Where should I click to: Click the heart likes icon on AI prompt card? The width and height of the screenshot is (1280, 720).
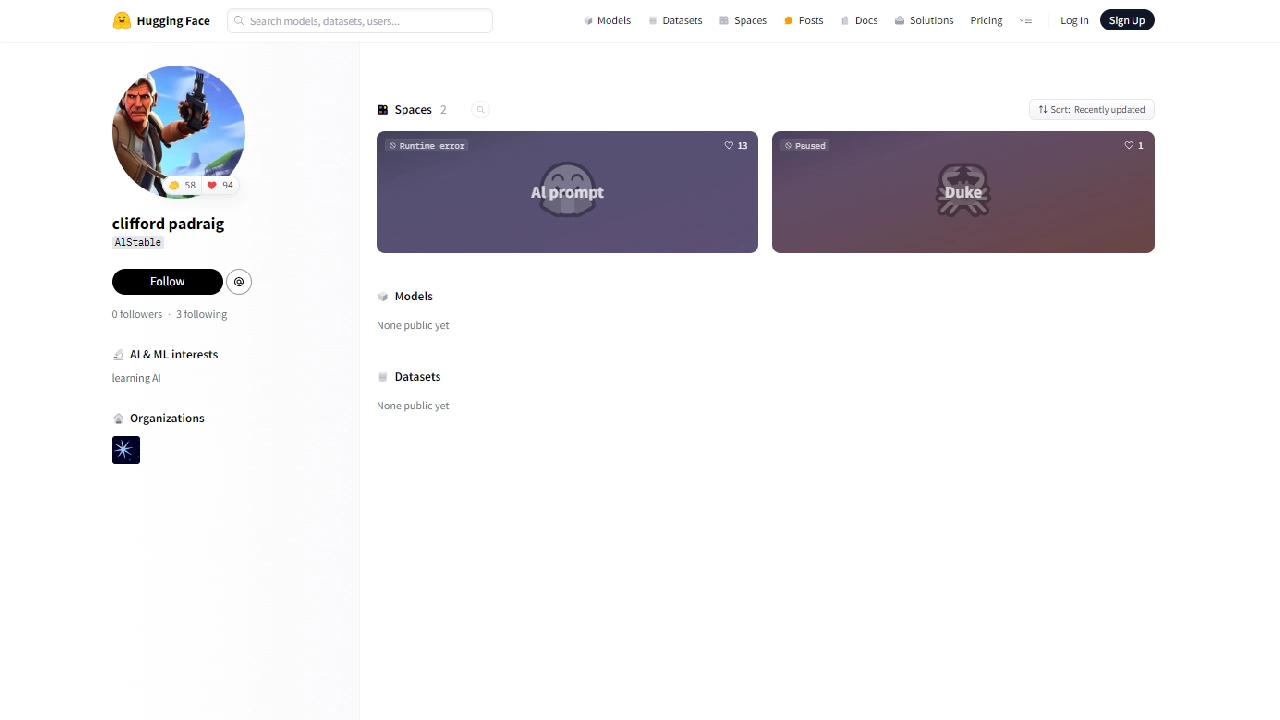point(729,146)
